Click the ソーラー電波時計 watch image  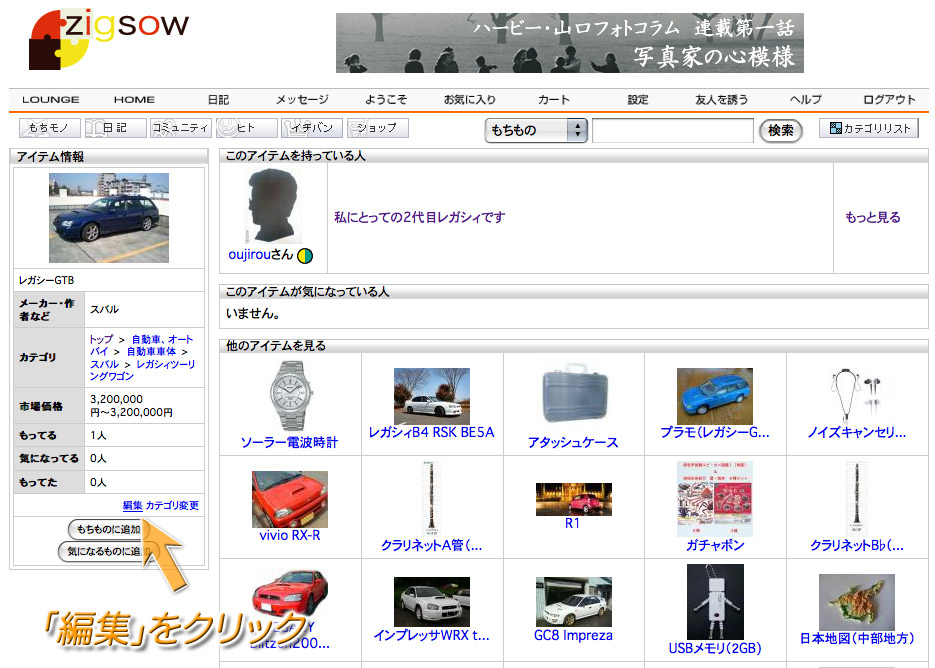coord(290,395)
